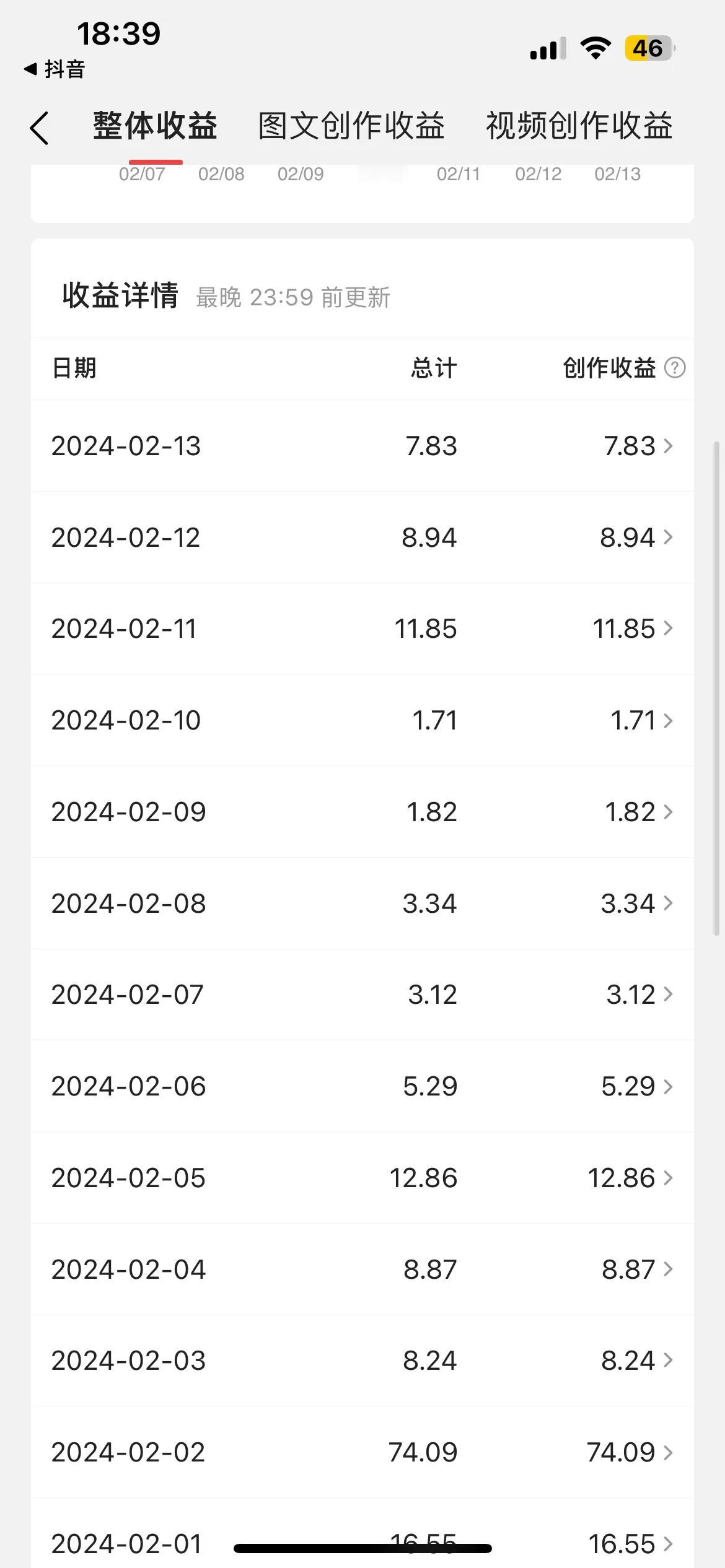The height and width of the screenshot is (1568, 725).
Task: Open the 3.34 创作收益 entry for 02-08
Action: pos(628,904)
